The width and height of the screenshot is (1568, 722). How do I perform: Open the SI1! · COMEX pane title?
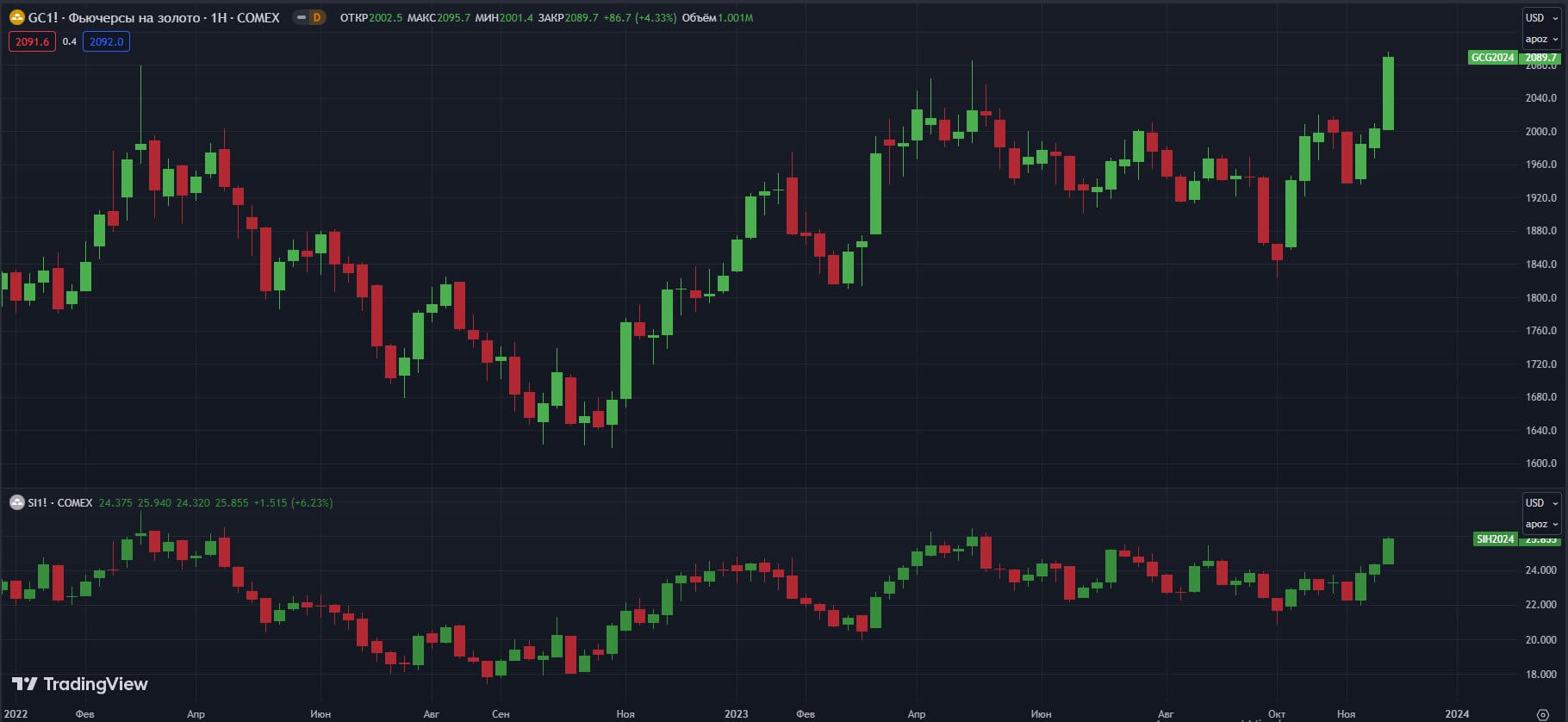[x=60, y=502]
